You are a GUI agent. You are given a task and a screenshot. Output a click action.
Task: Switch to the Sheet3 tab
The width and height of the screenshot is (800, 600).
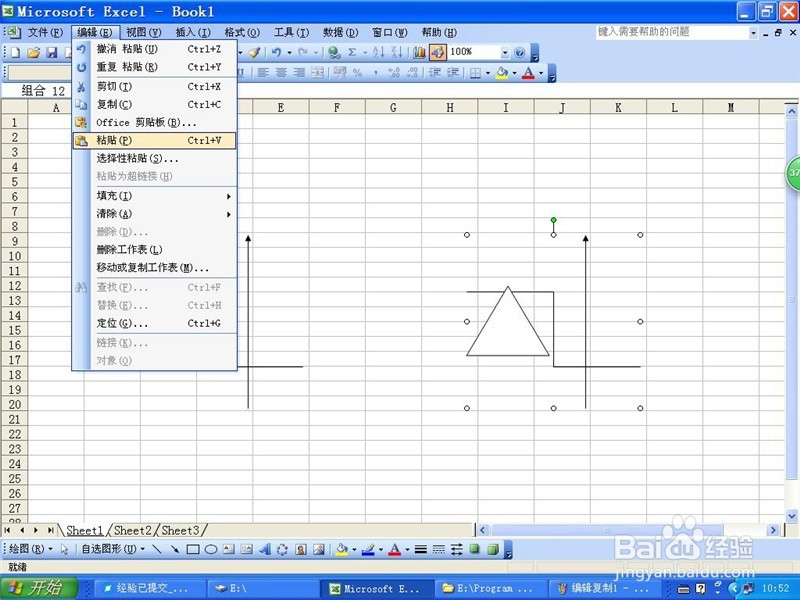(x=180, y=531)
